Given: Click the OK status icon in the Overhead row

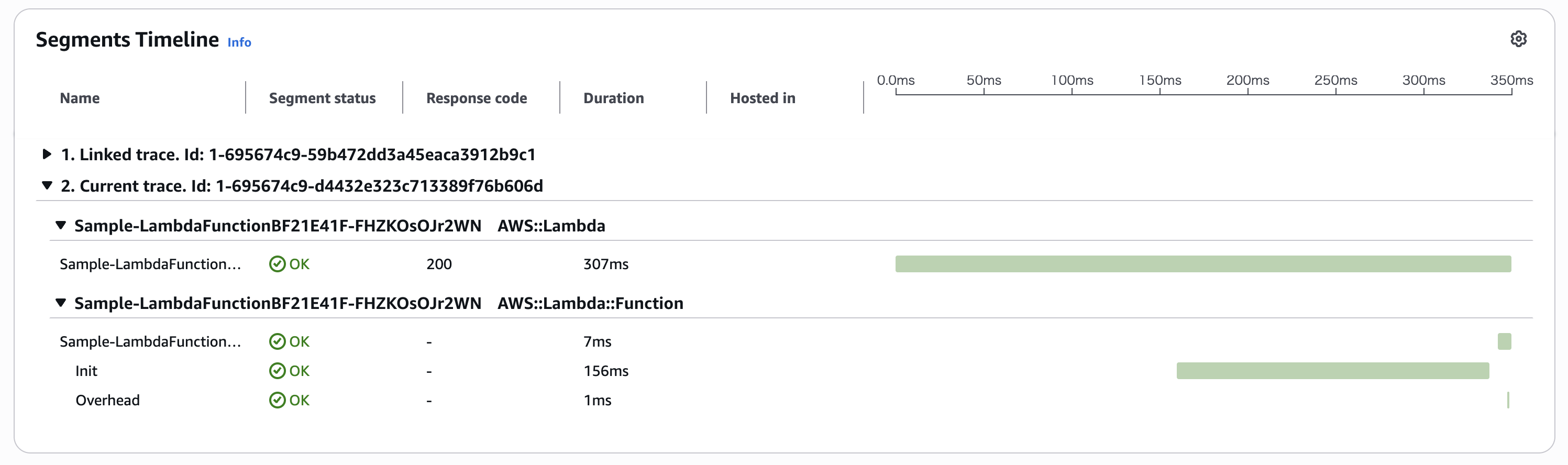Looking at the screenshot, I should [x=277, y=400].
